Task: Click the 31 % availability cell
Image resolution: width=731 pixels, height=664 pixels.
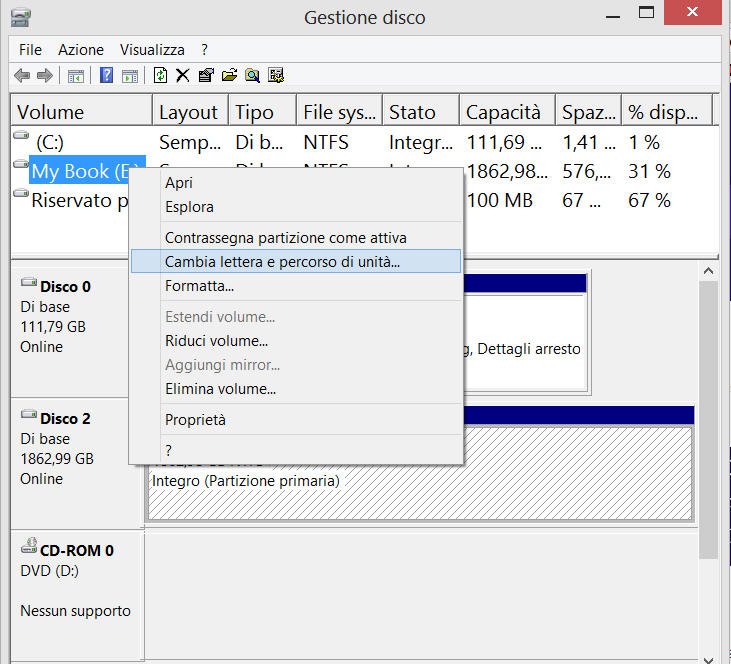Action: click(649, 171)
